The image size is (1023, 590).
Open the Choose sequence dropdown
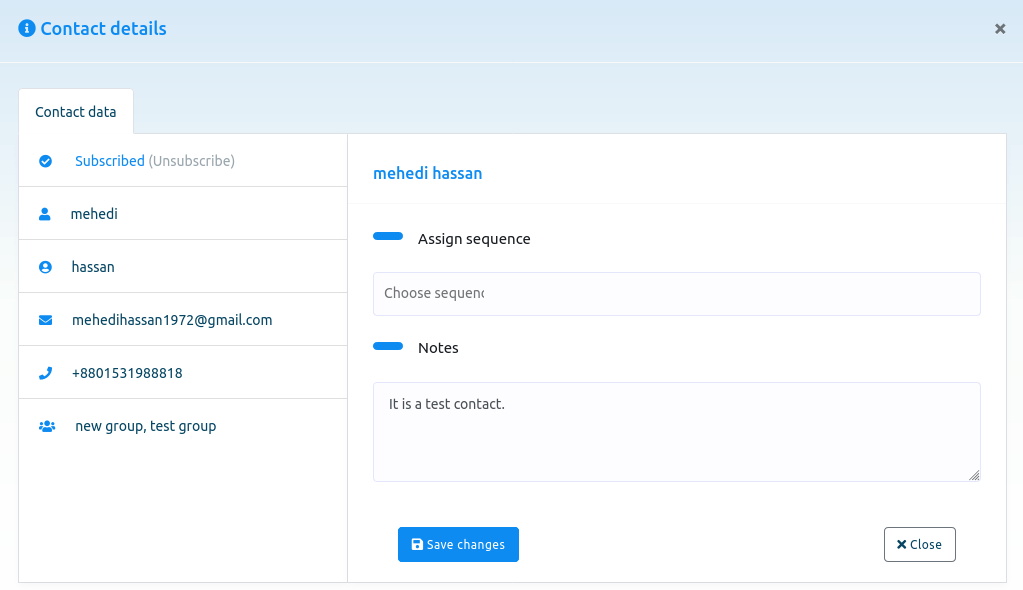click(676, 294)
